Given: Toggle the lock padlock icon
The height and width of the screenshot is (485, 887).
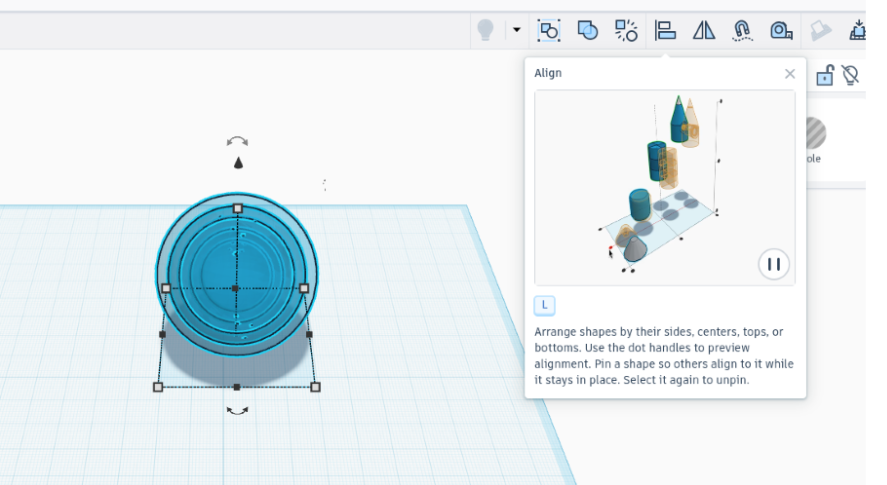Looking at the screenshot, I should (x=825, y=75).
